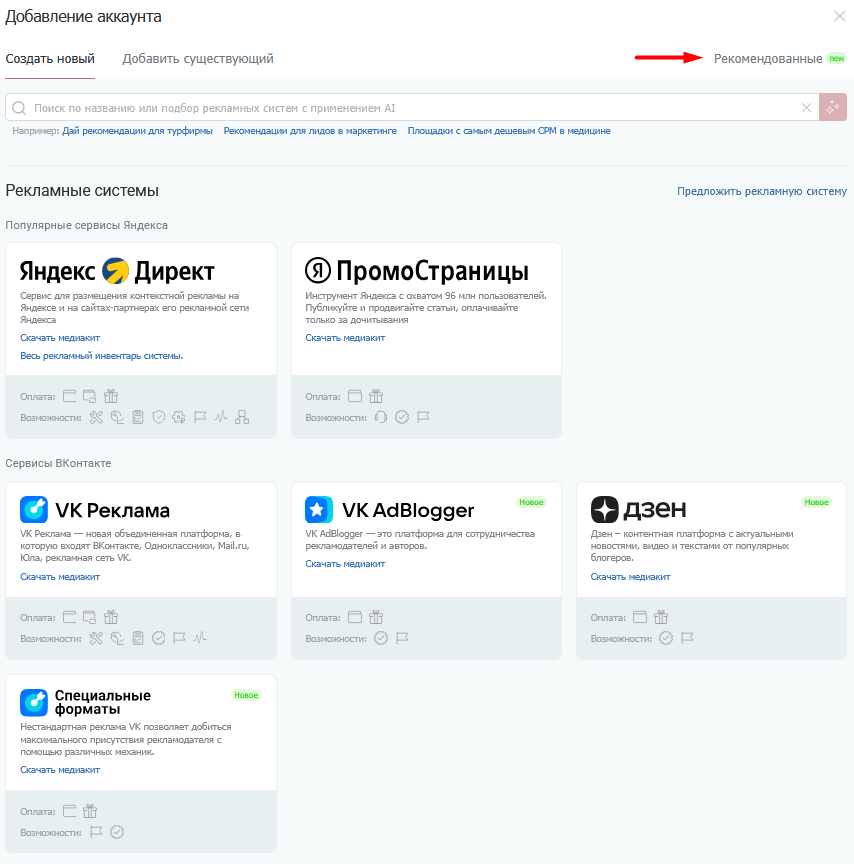The height and width of the screenshot is (864, 854).
Task: Click tools capability icon in VK Реклама card
Action: 96,638
